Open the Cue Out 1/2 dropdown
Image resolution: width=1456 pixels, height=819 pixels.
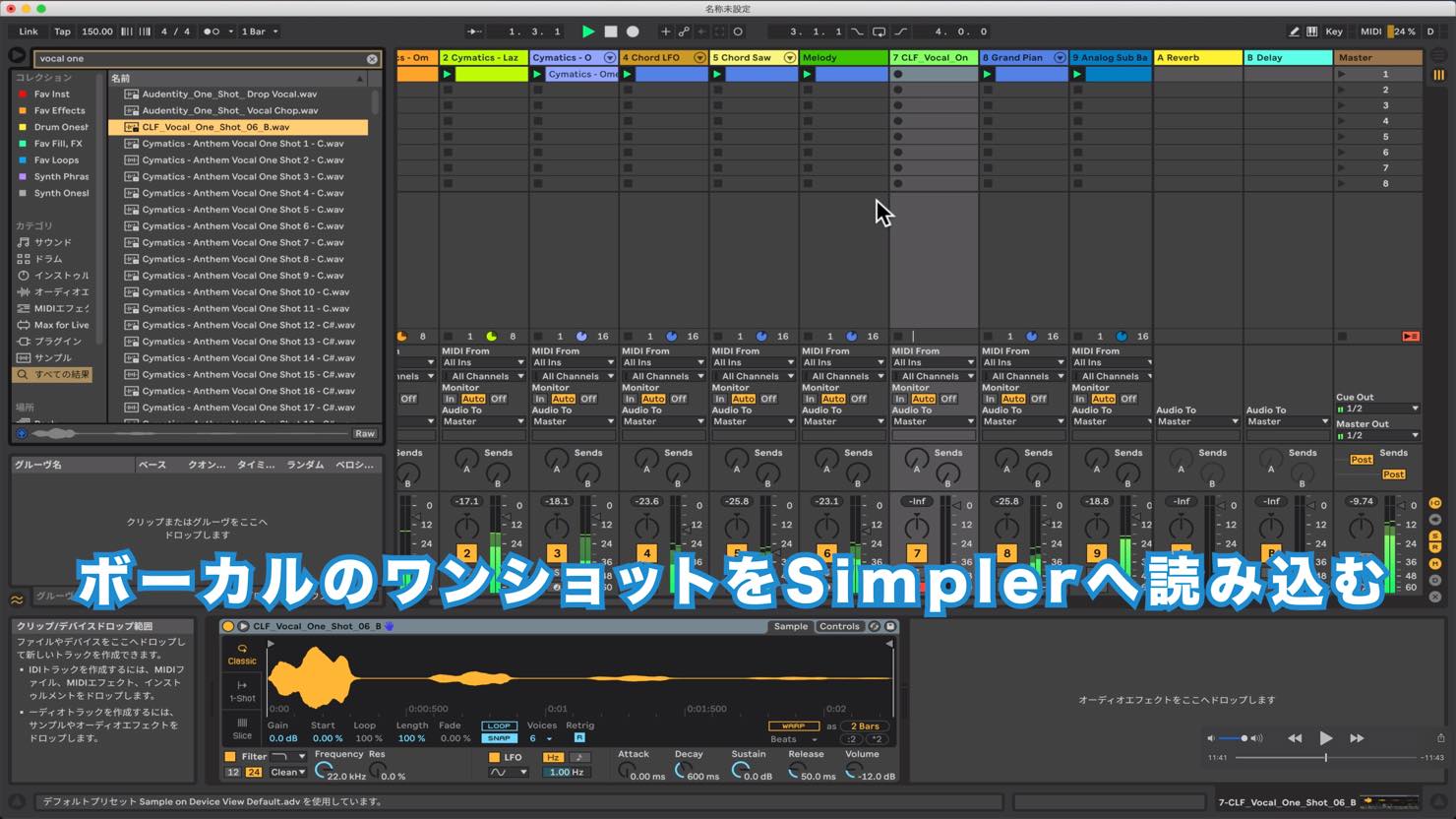tap(1377, 409)
